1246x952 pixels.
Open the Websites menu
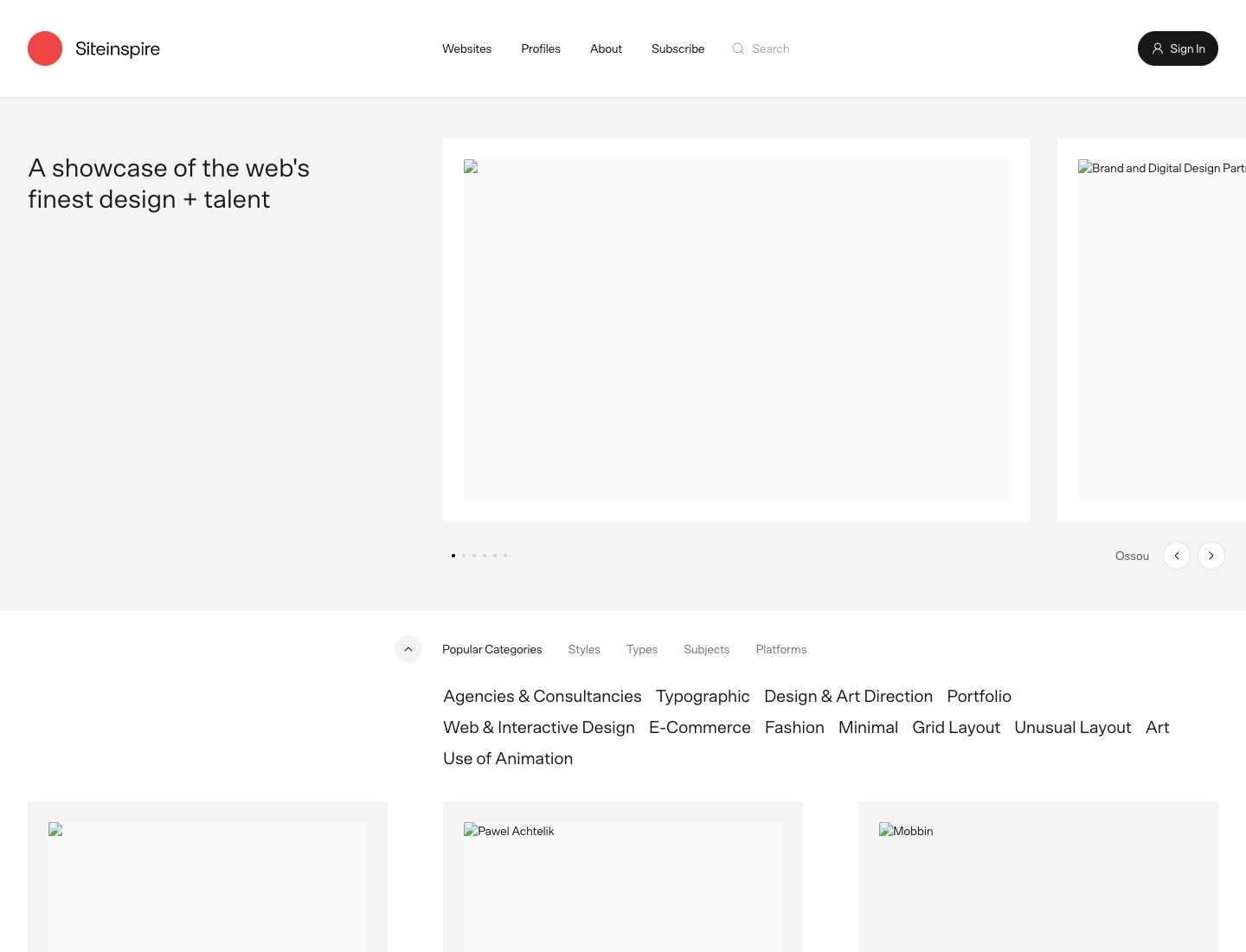coord(466,48)
